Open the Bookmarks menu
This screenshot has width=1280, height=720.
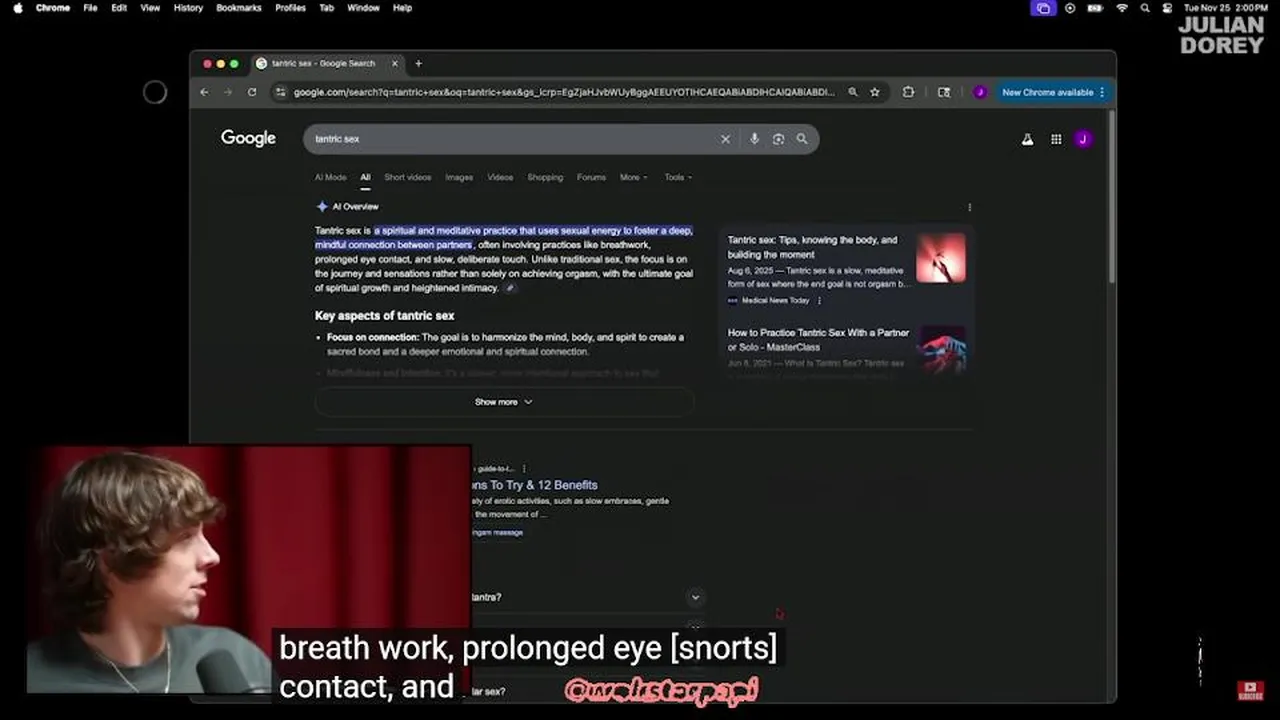coord(239,8)
